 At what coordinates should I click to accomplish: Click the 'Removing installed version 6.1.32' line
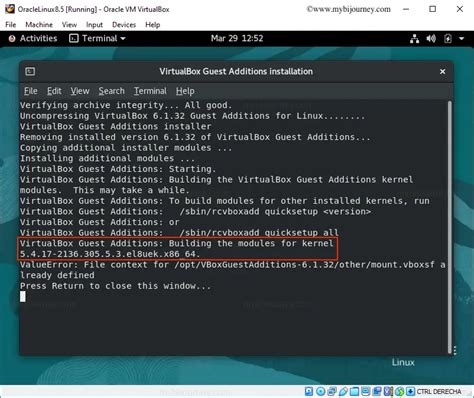[195, 137]
